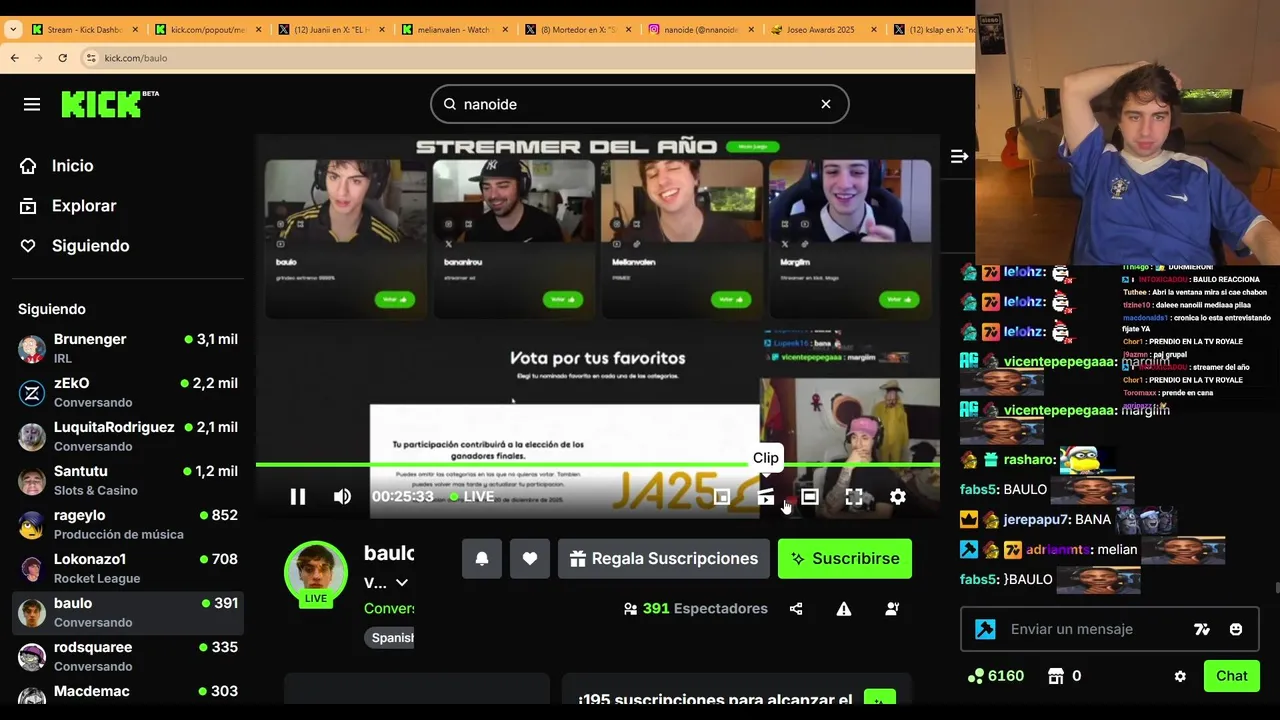1280x720 pixels.
Task: Open rageylo channel in sidebar
Action: [x=128, y=524]
